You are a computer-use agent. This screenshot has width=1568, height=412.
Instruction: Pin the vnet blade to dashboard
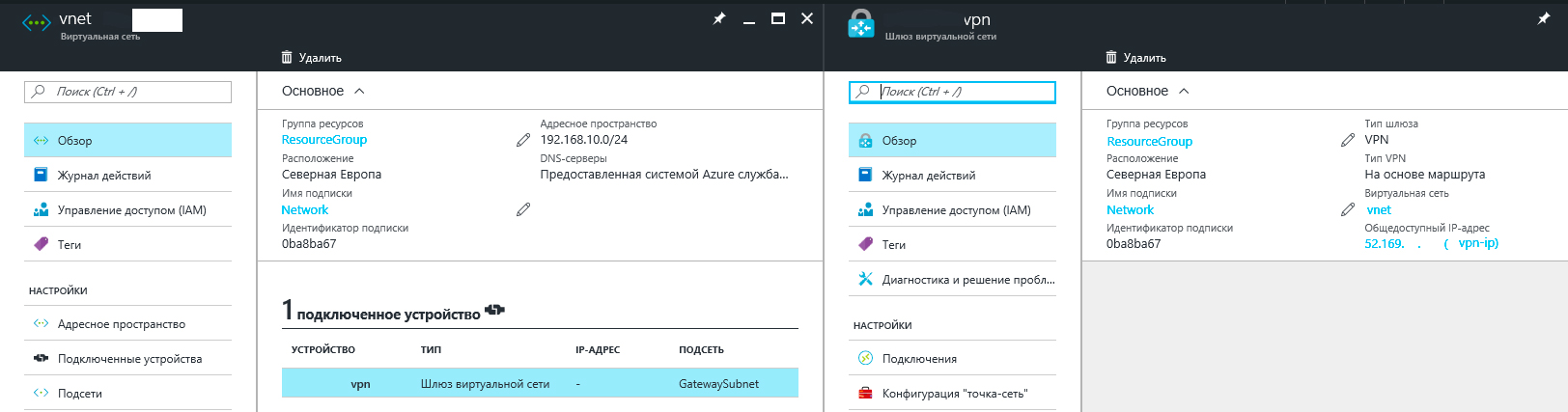tap(719, 18)
